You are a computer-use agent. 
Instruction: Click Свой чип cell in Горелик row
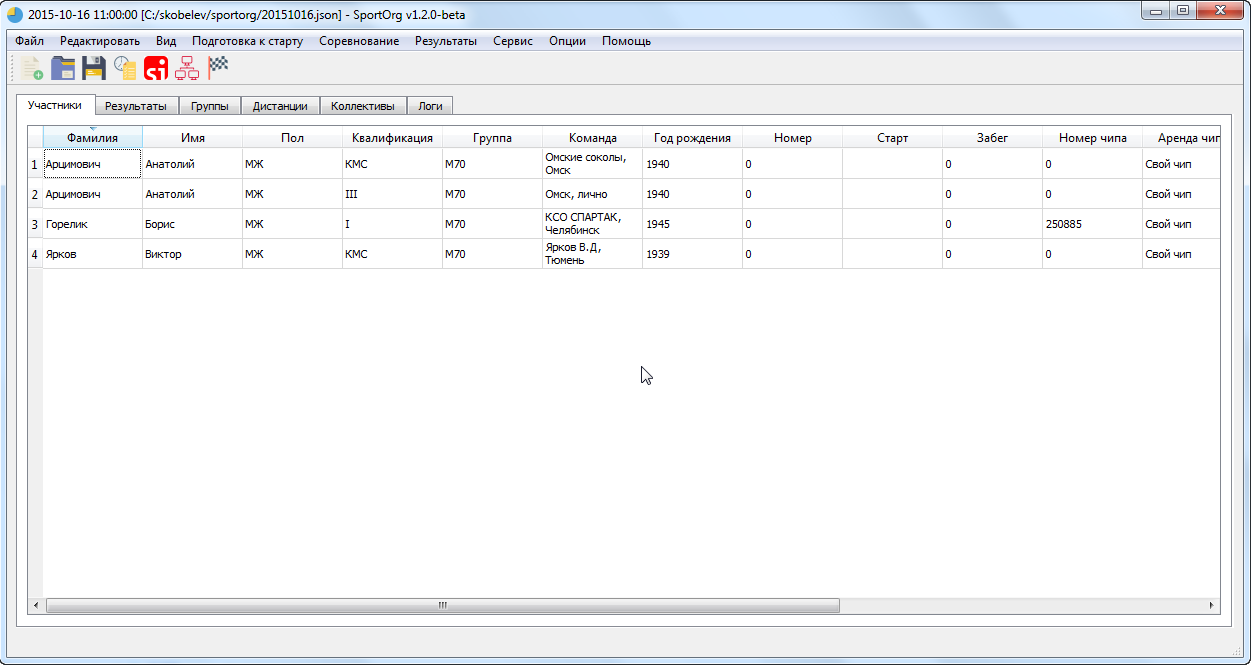point(1181,224)
